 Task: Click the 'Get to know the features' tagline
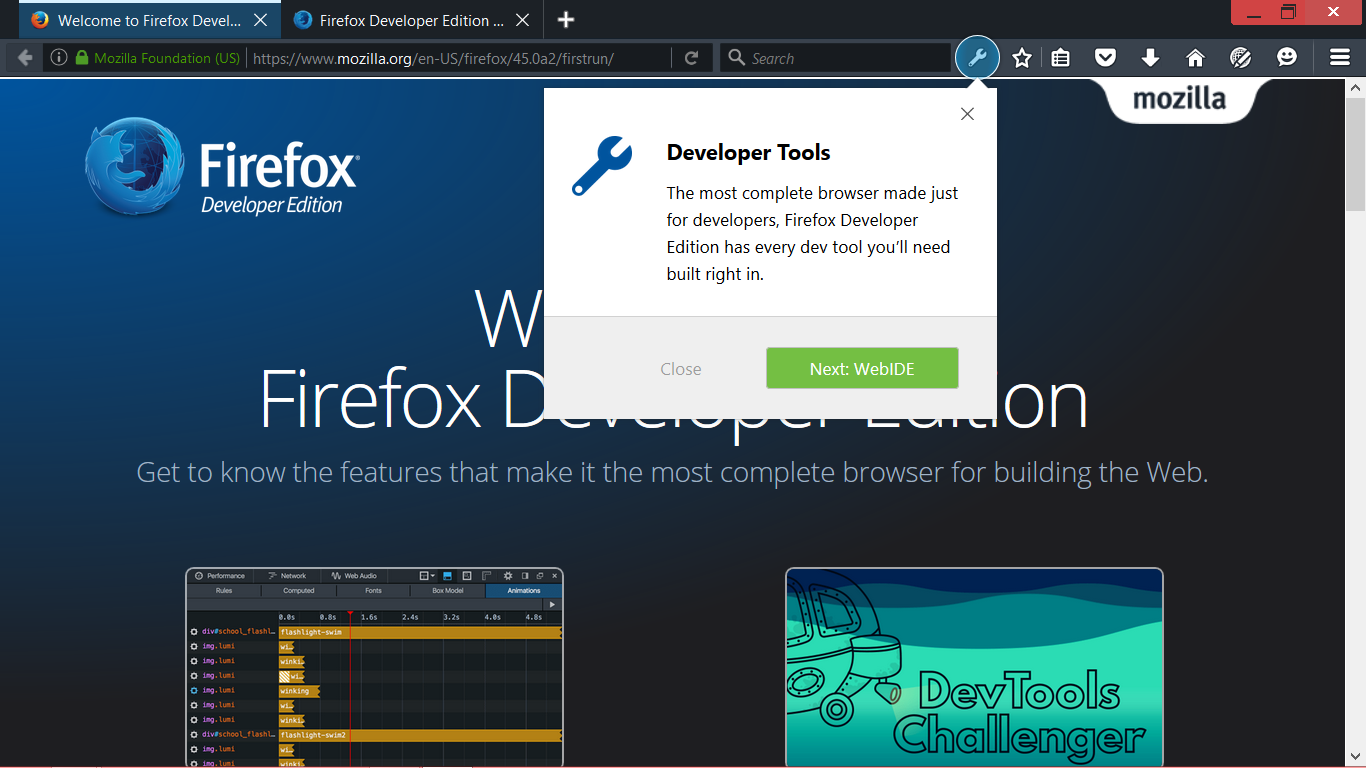point(672,471)
